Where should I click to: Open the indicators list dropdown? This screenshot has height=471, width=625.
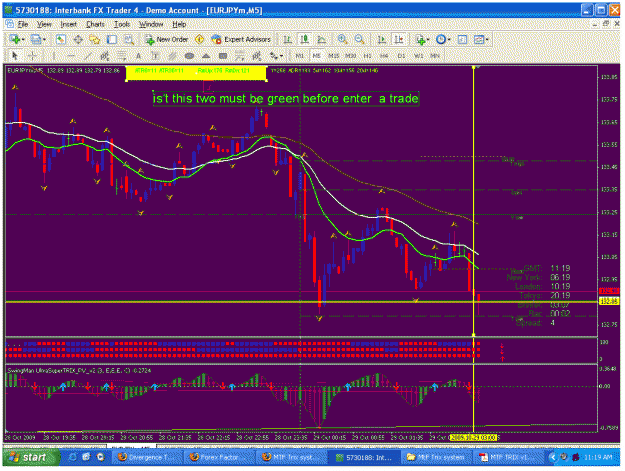pyautogui.click(x=422, y=39)
